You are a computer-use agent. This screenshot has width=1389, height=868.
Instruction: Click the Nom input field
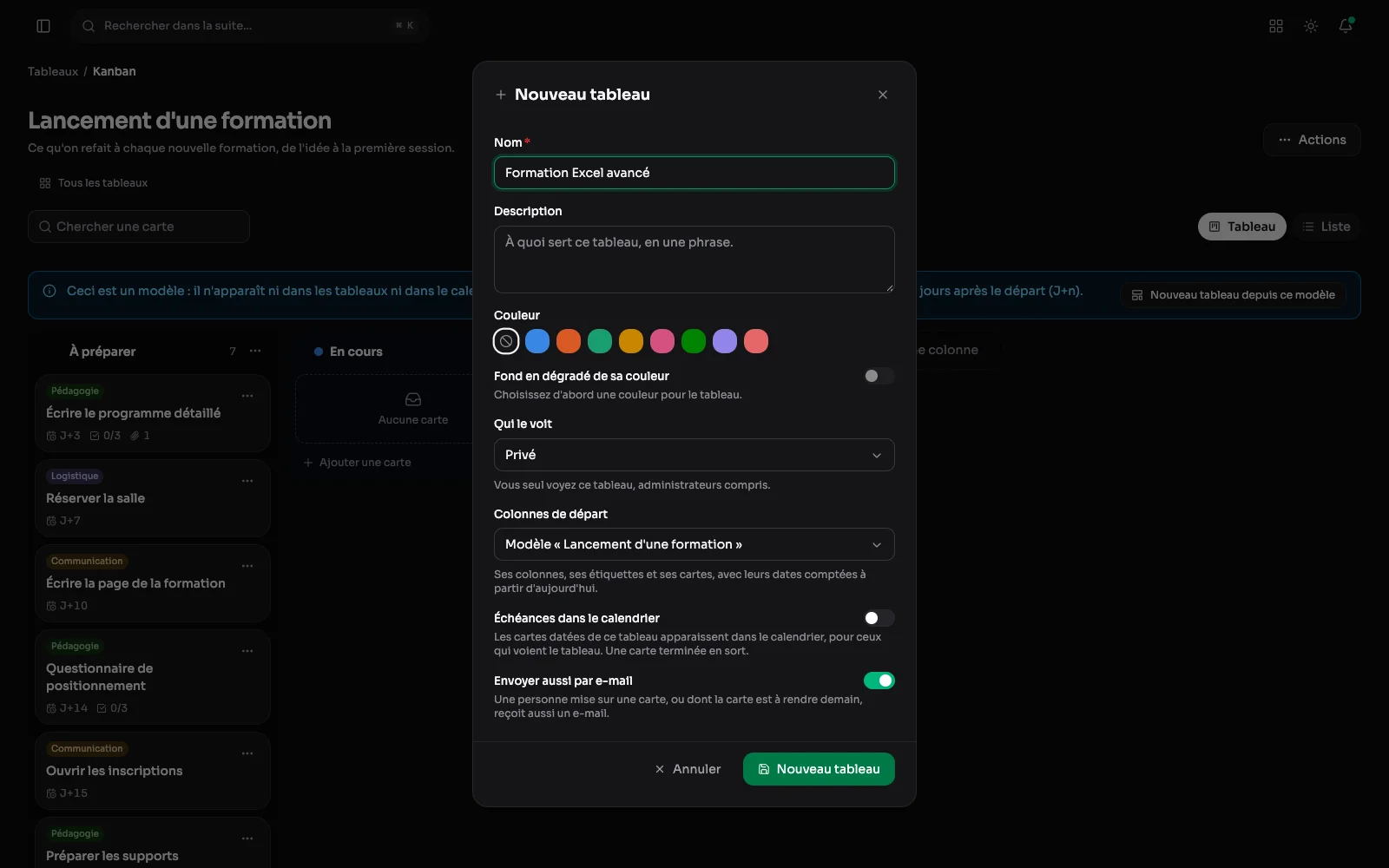tap(694, 173)
